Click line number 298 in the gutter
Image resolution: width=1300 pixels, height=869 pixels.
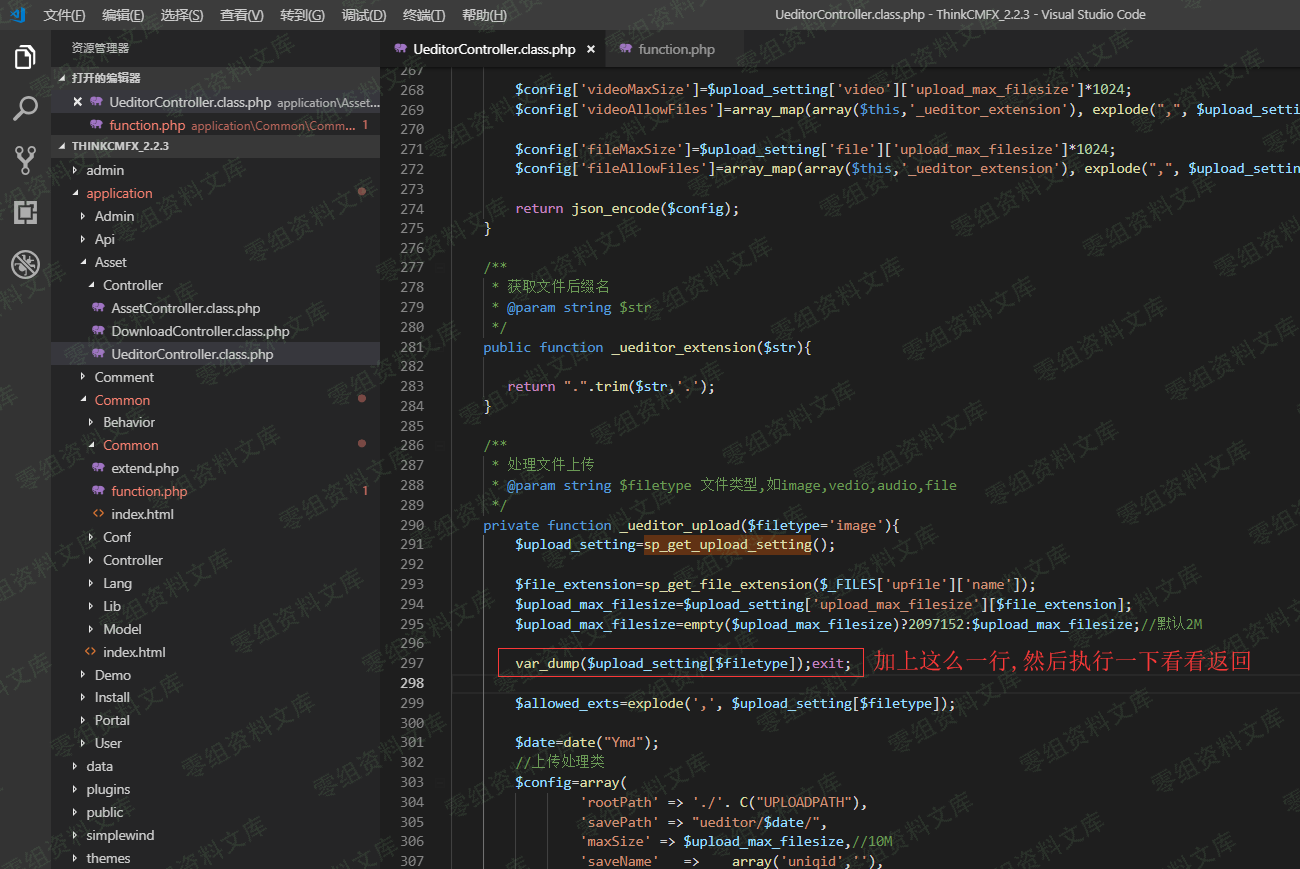point(412,683)
